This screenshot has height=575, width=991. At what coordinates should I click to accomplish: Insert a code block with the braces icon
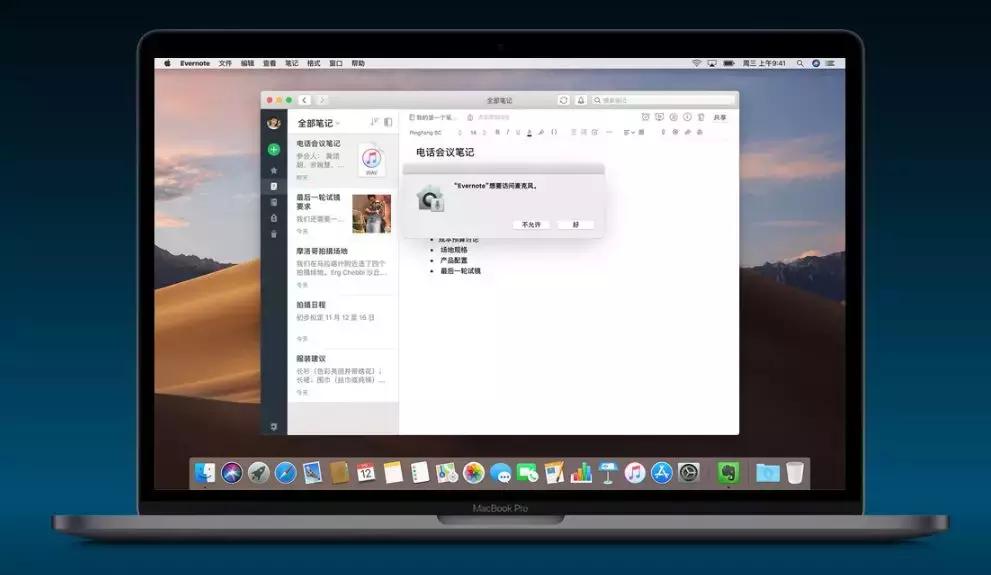tap(554, 132)
